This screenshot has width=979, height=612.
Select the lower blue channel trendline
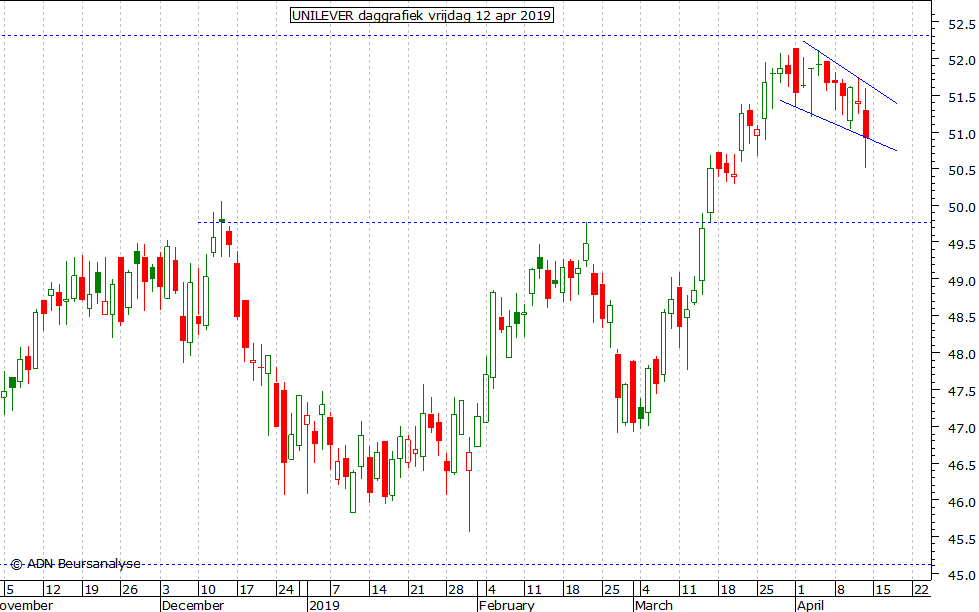click(x=839, y=126)
